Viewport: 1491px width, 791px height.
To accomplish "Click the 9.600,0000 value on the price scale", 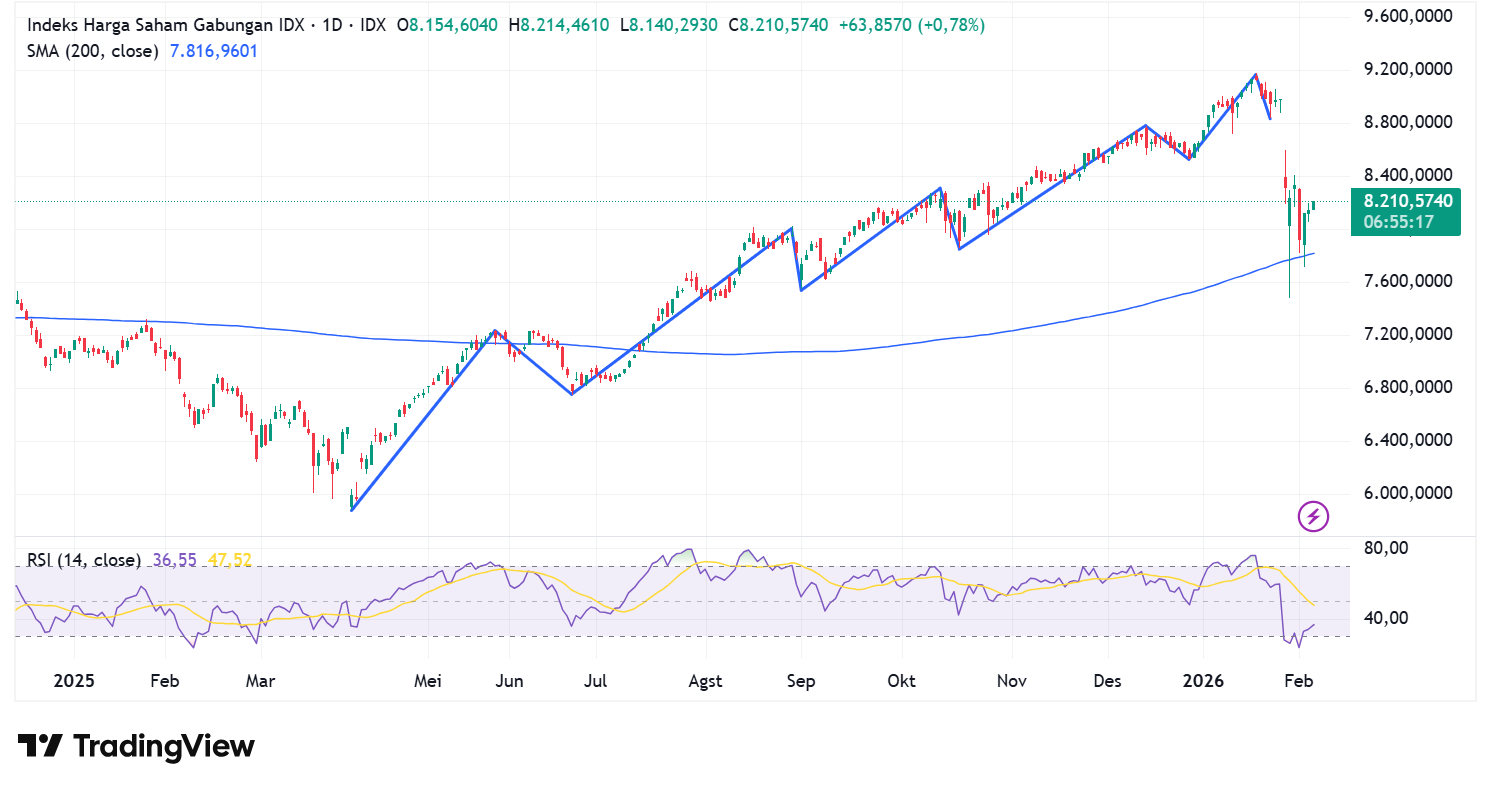I will (1408, 16).
